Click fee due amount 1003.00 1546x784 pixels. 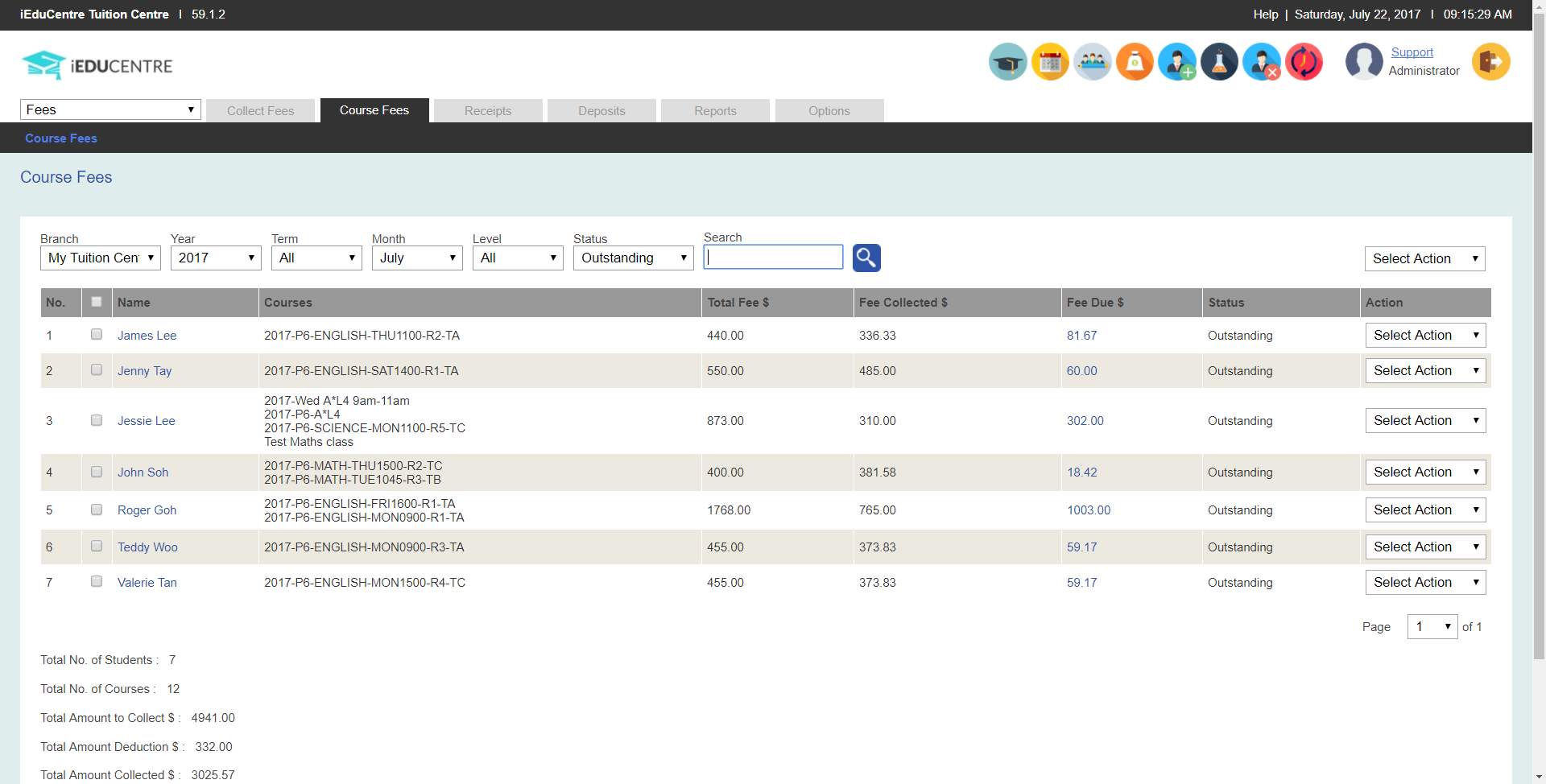(1089, 510)
